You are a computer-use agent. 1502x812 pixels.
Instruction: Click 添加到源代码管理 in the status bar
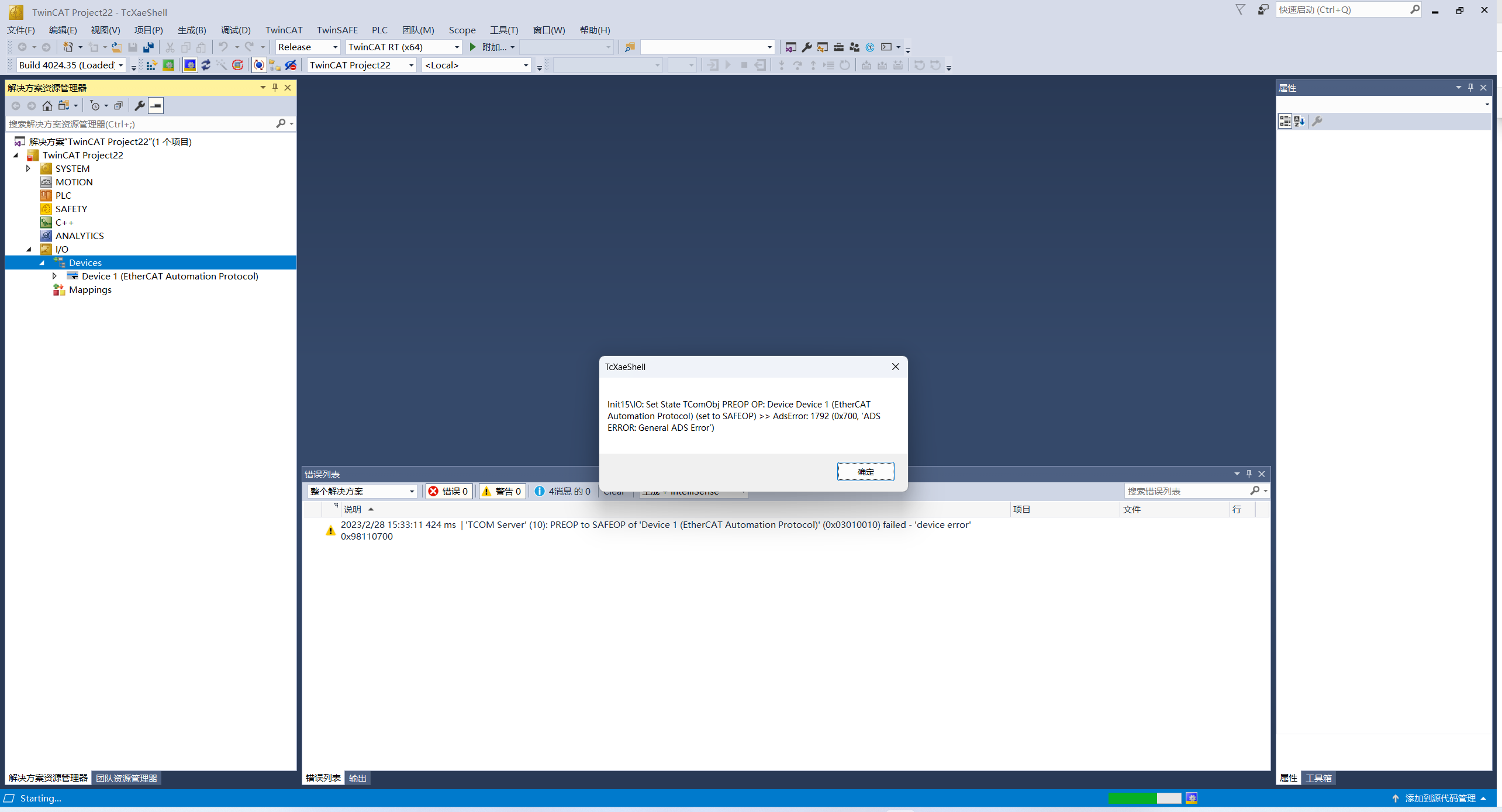1440,798
